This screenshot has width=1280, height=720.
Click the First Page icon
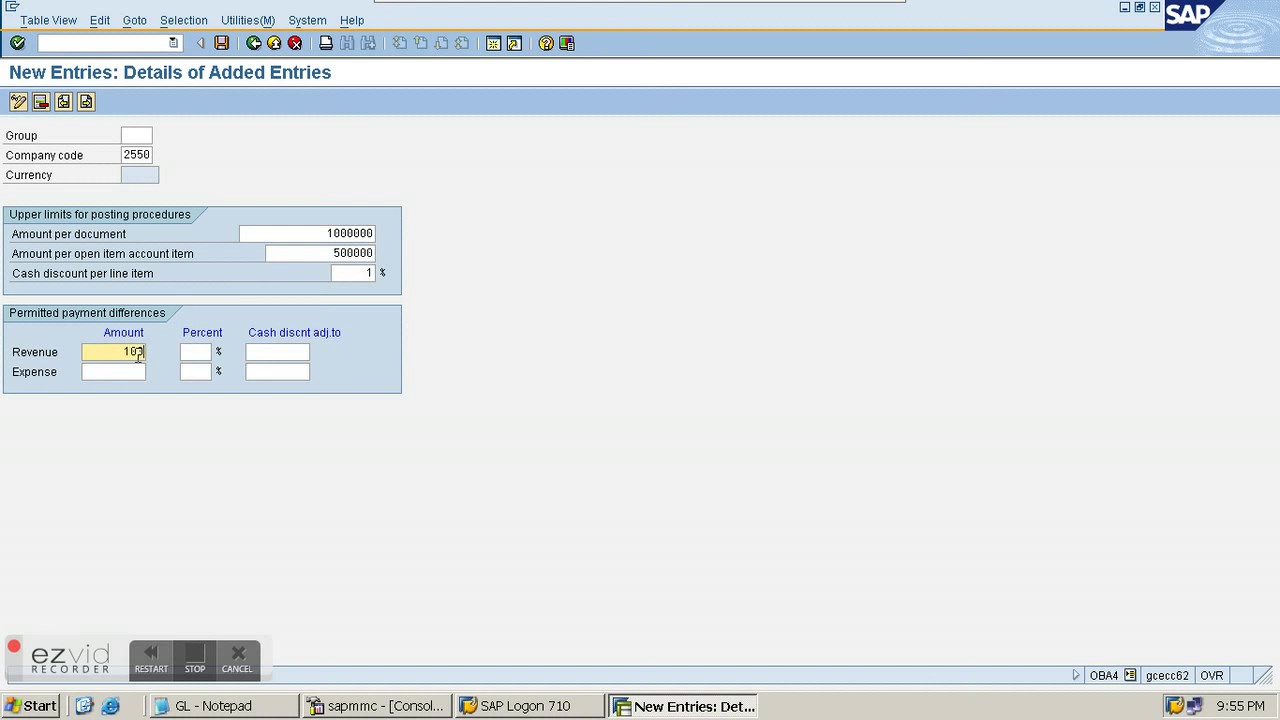click(x=399, y=43)
